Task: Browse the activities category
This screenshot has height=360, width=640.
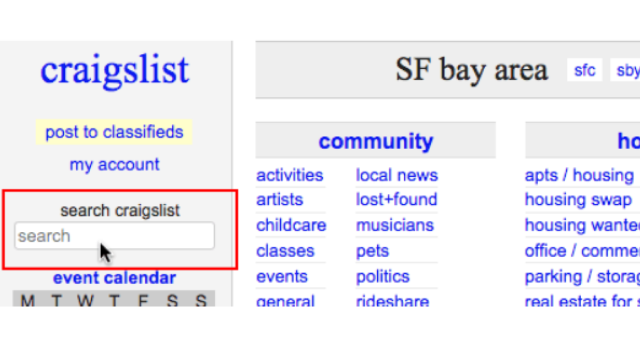Action: (x=290, y=176)
